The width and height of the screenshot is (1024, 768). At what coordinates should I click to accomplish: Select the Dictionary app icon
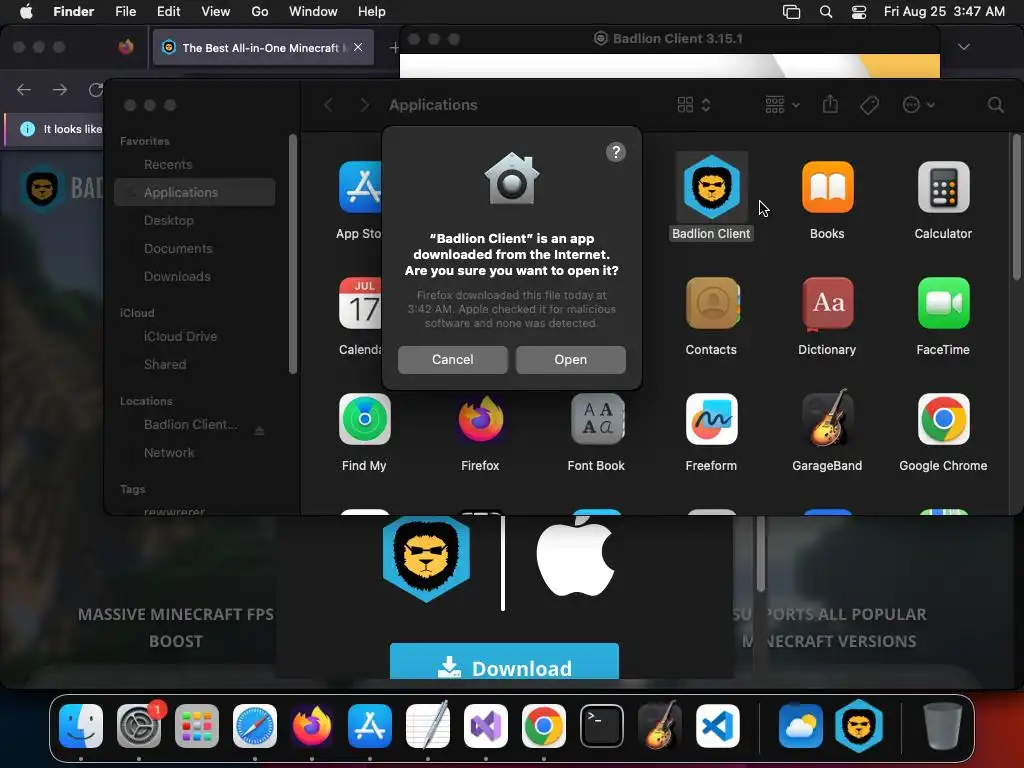pos(827,303)
